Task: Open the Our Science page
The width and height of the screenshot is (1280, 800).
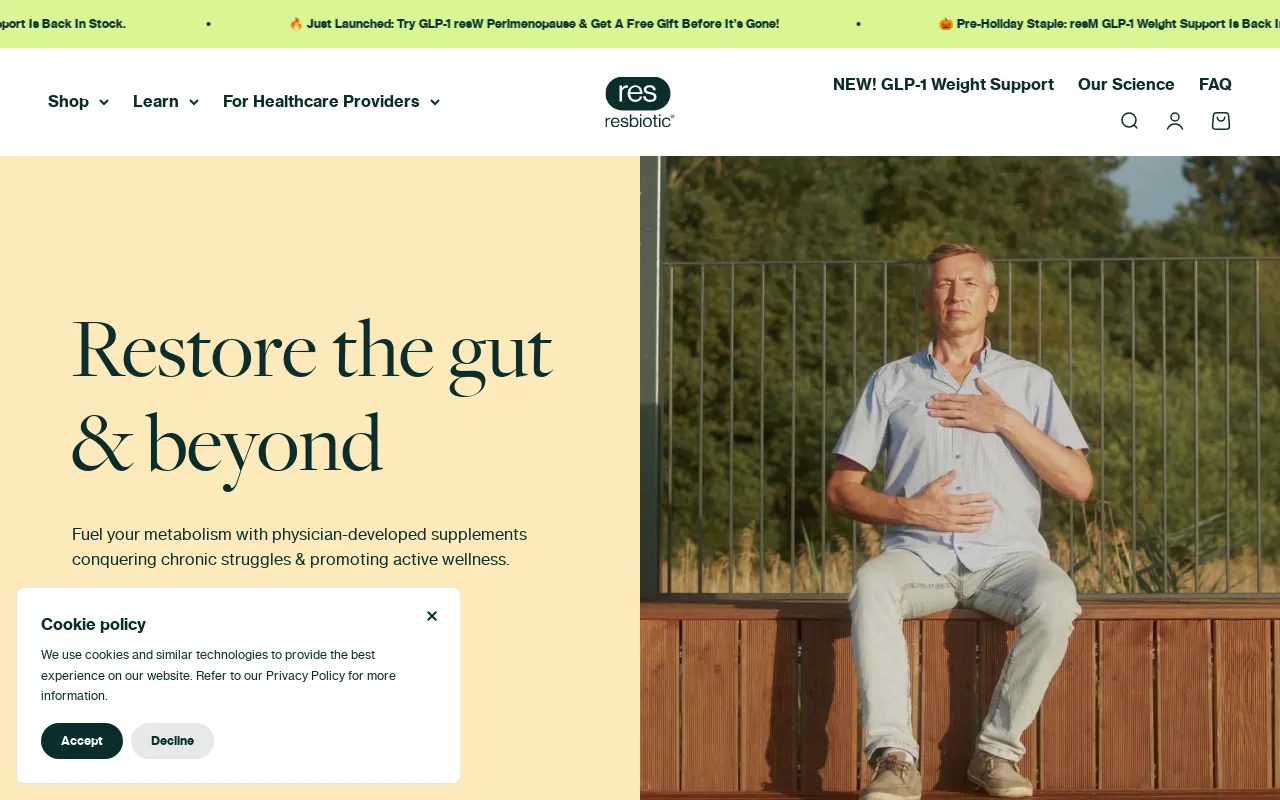Action: tap(1126, 84)
